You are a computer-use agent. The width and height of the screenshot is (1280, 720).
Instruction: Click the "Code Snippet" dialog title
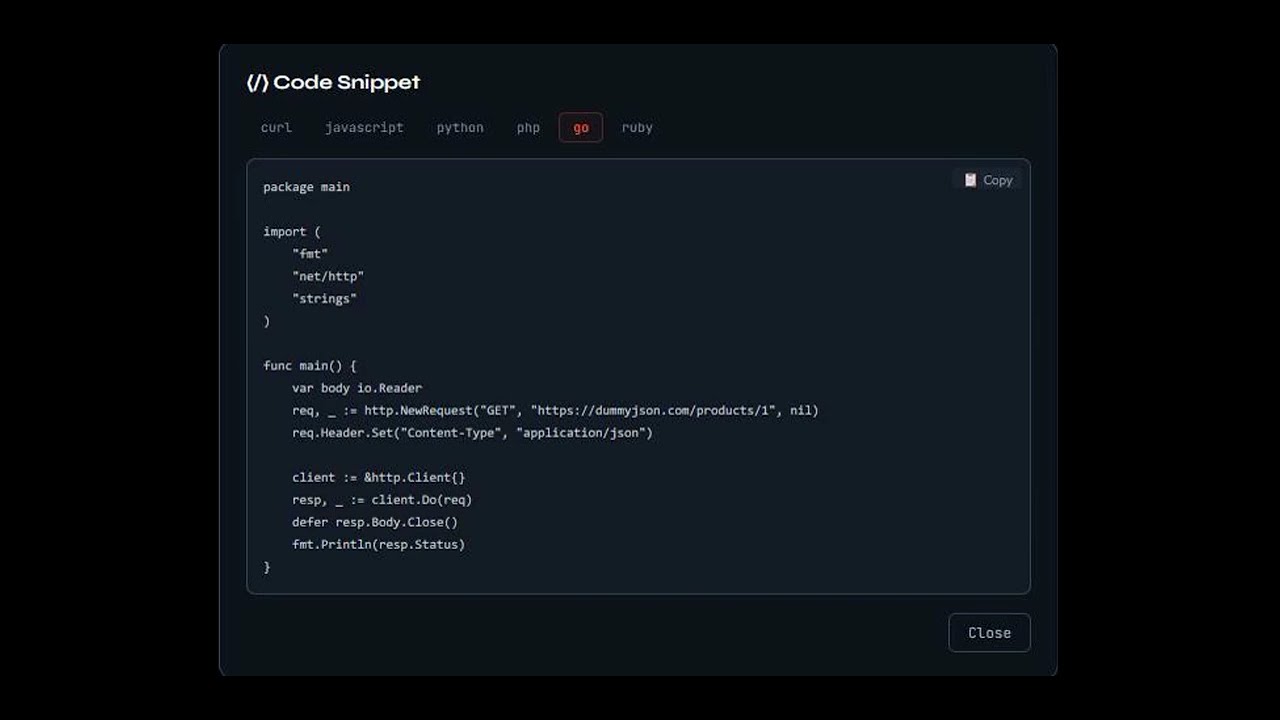[347, 82]
